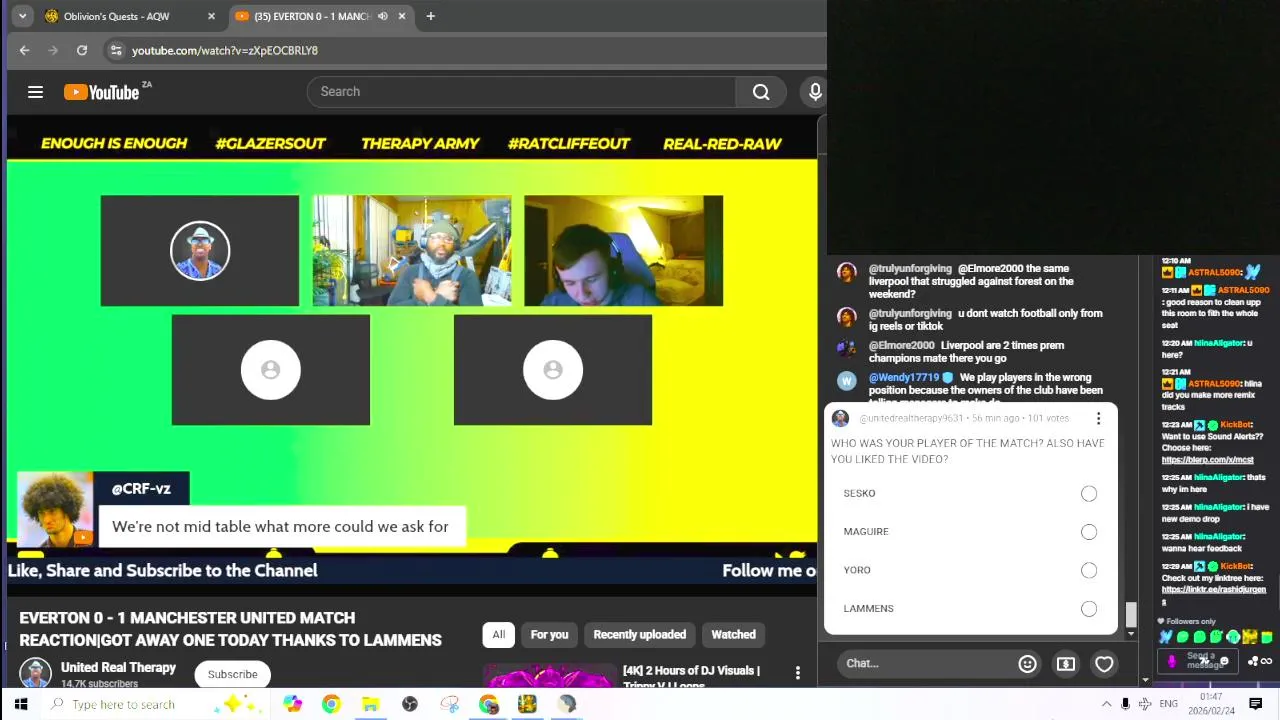Click @unitedrealtherapy9631 poll author avatar

pyautogui.click(x=840, y=418)
